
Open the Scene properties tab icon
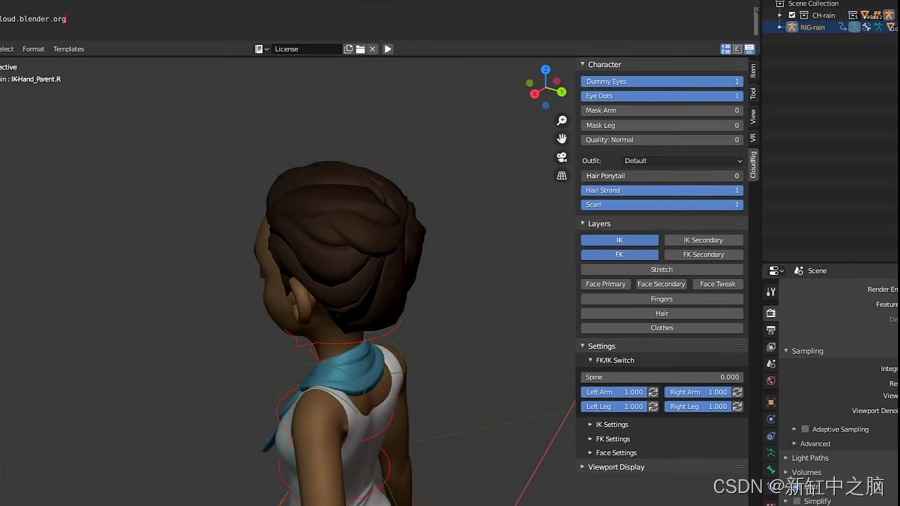[x=771, y=364]
